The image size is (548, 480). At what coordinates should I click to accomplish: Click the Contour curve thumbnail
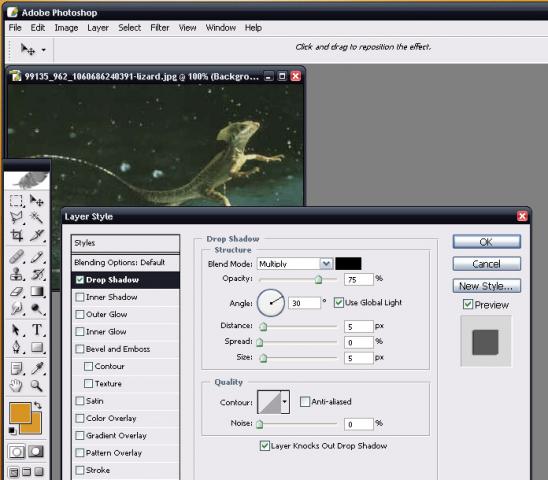coord(269,402)
